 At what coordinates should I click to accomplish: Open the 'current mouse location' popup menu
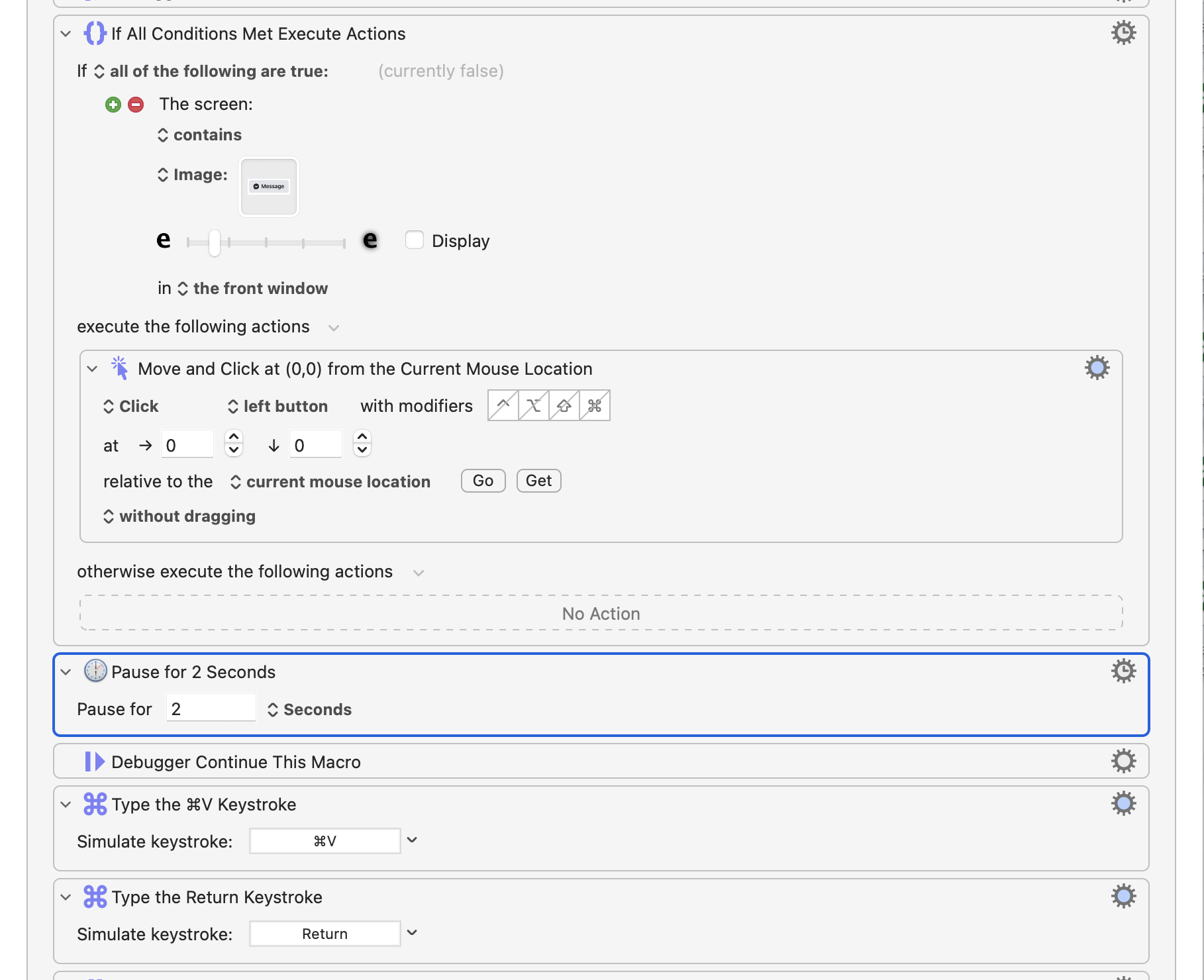pyautogui.click(x=330, y=481)
